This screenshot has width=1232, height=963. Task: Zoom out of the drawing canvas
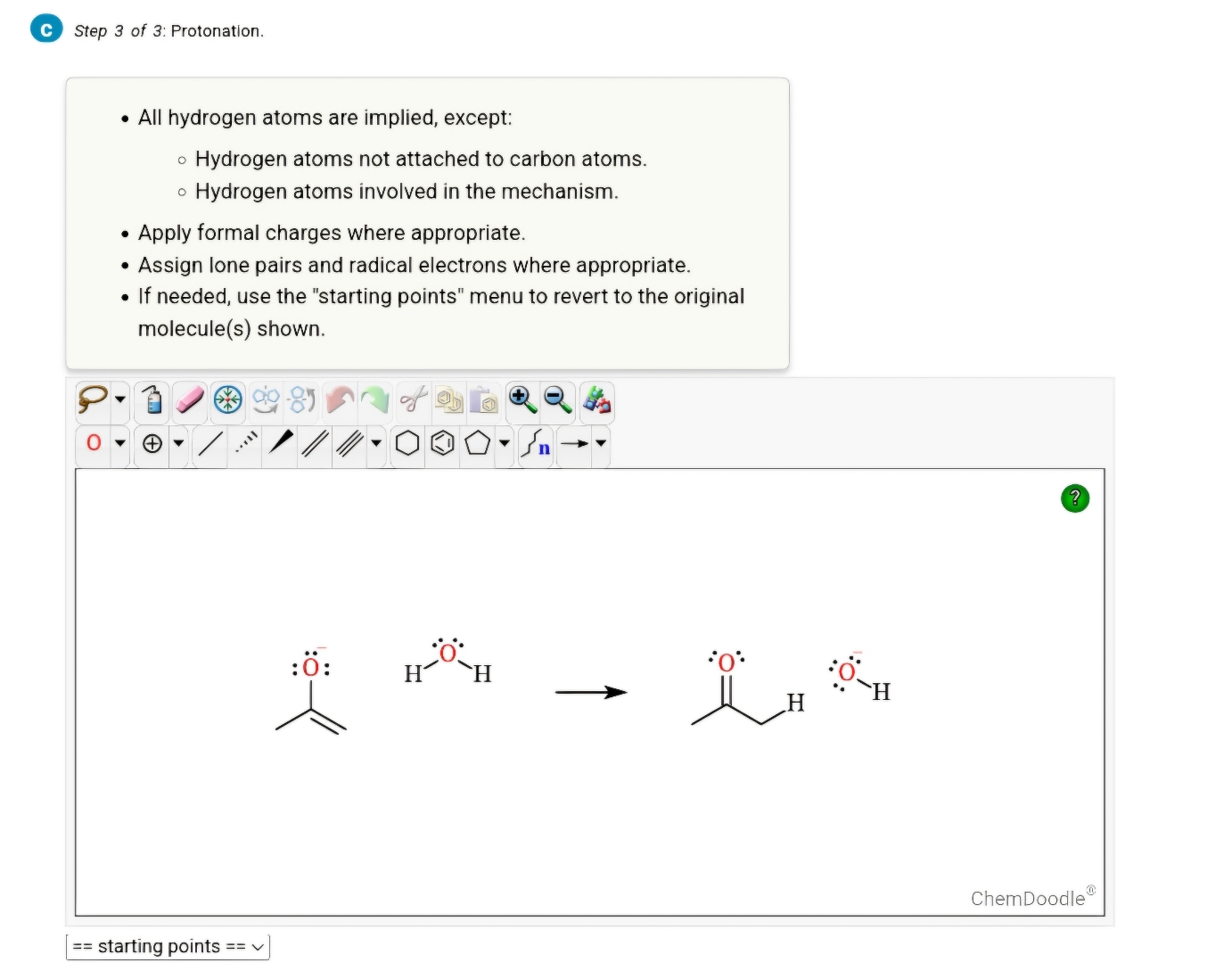[558, 400]
